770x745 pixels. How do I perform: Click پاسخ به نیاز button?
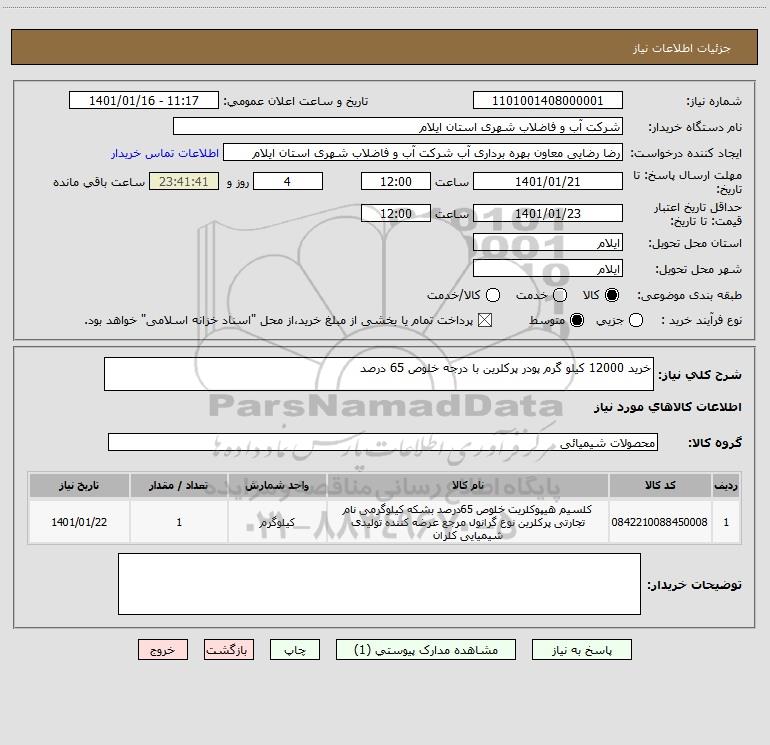(581, 650)
